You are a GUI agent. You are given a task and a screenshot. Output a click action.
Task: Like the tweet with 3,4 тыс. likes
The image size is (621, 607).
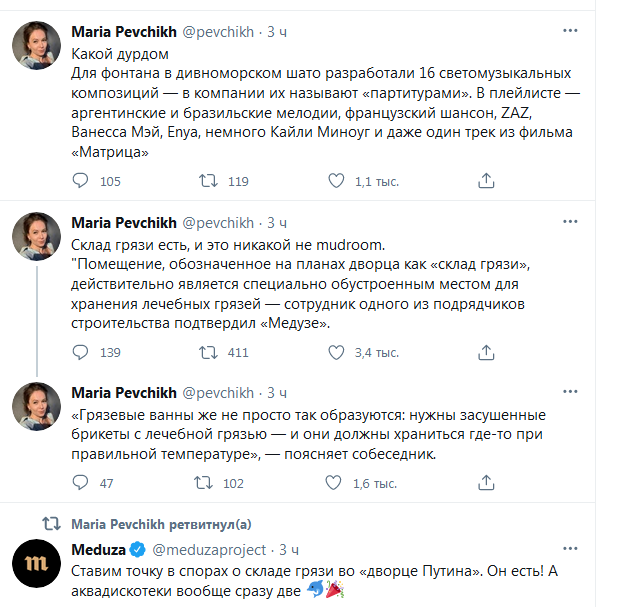tap(338, 352)
